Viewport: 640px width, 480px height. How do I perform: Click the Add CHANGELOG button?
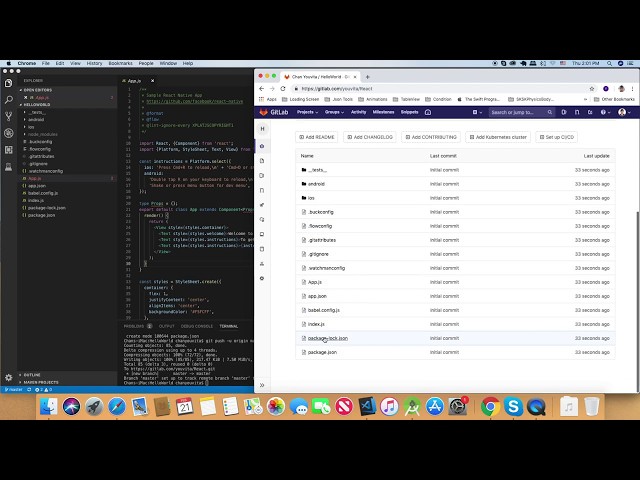[x=370, y=137]
